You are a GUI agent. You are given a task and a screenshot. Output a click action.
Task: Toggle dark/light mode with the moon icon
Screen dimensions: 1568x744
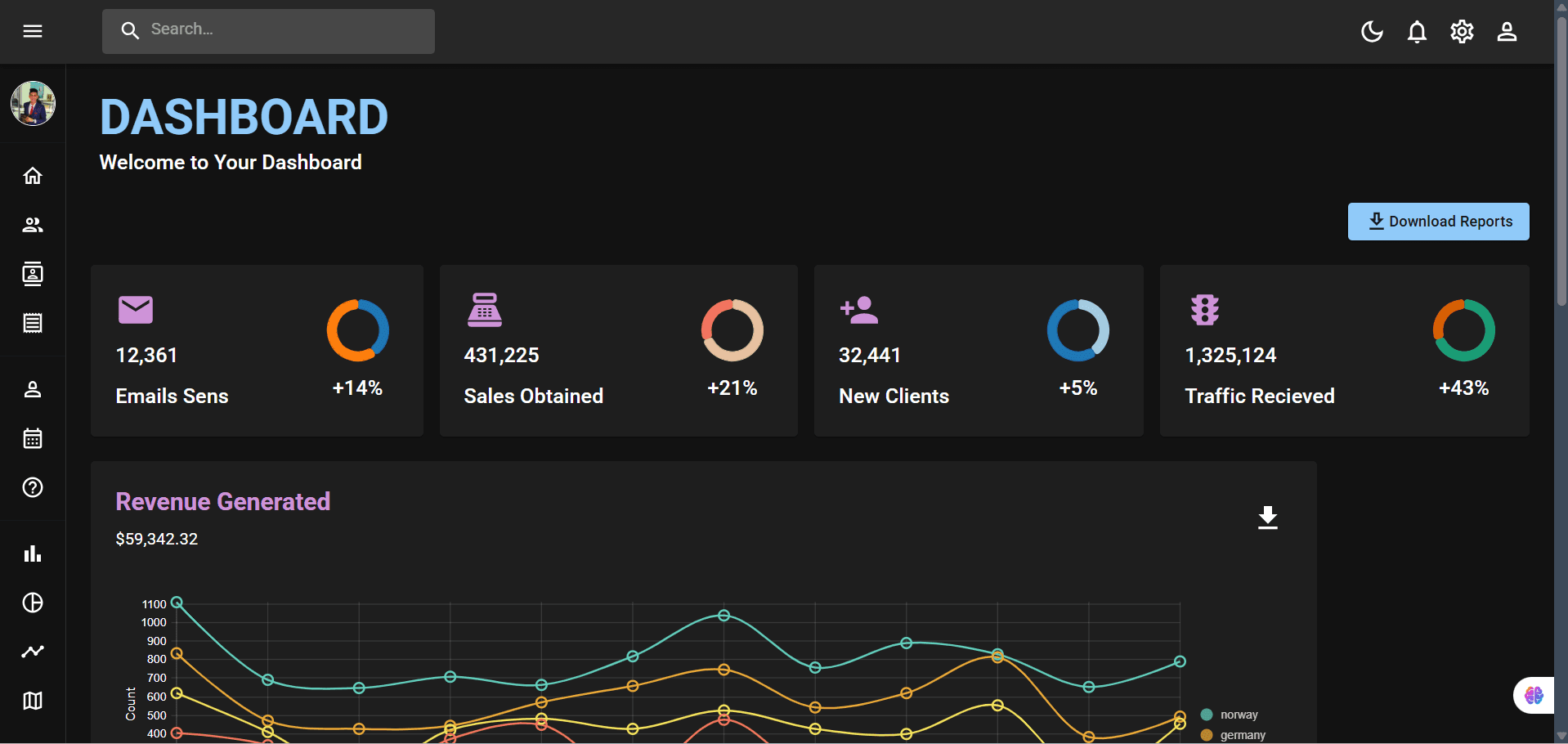pyautogui.click(x=1372, y=32)
